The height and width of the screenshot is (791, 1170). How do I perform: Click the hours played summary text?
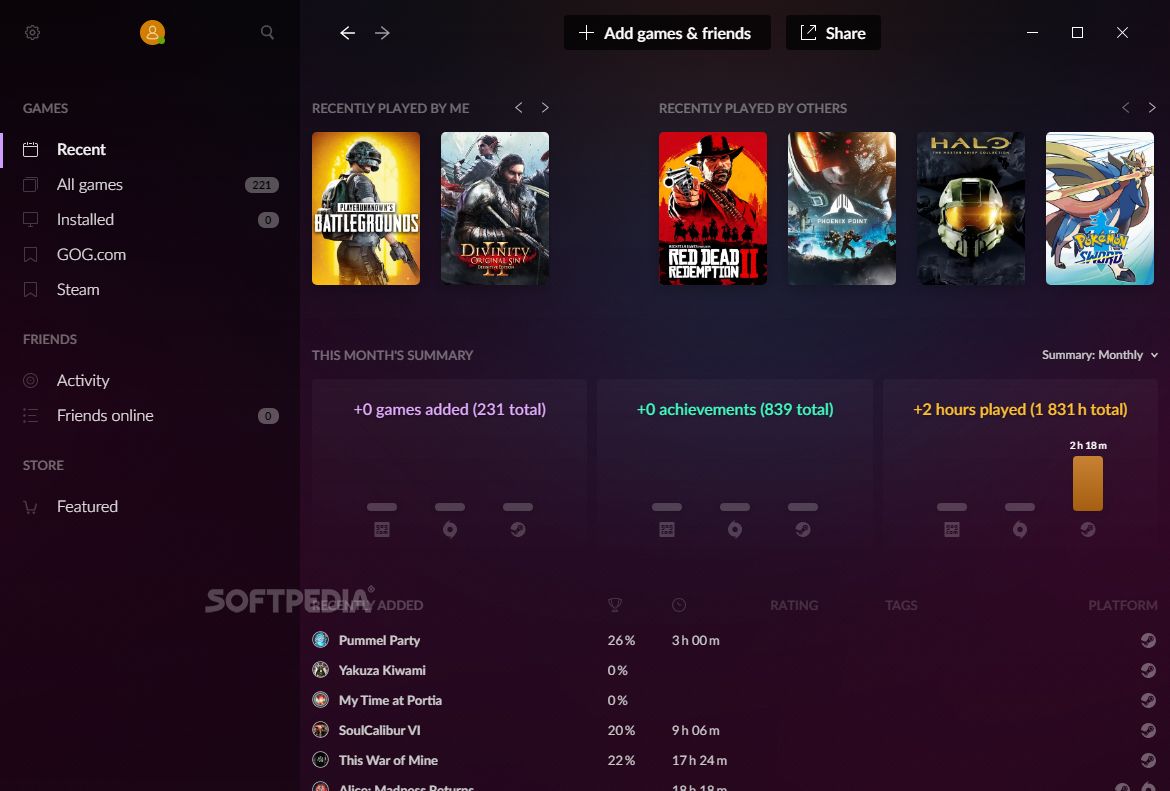pyautogui.click(x=1020, y=410)
